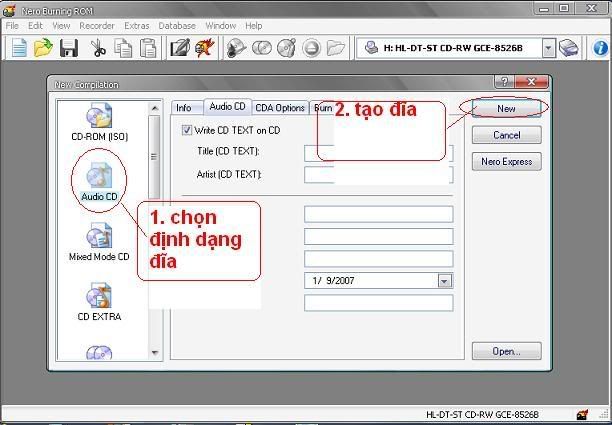Switch to the Audio CD tab
The image size is (612, 425).
tap(227, 107)
